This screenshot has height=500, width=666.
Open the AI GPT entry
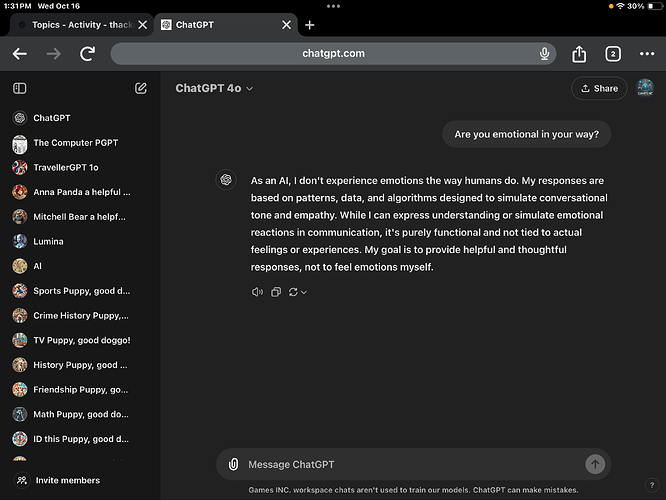(x=80, y=266)
